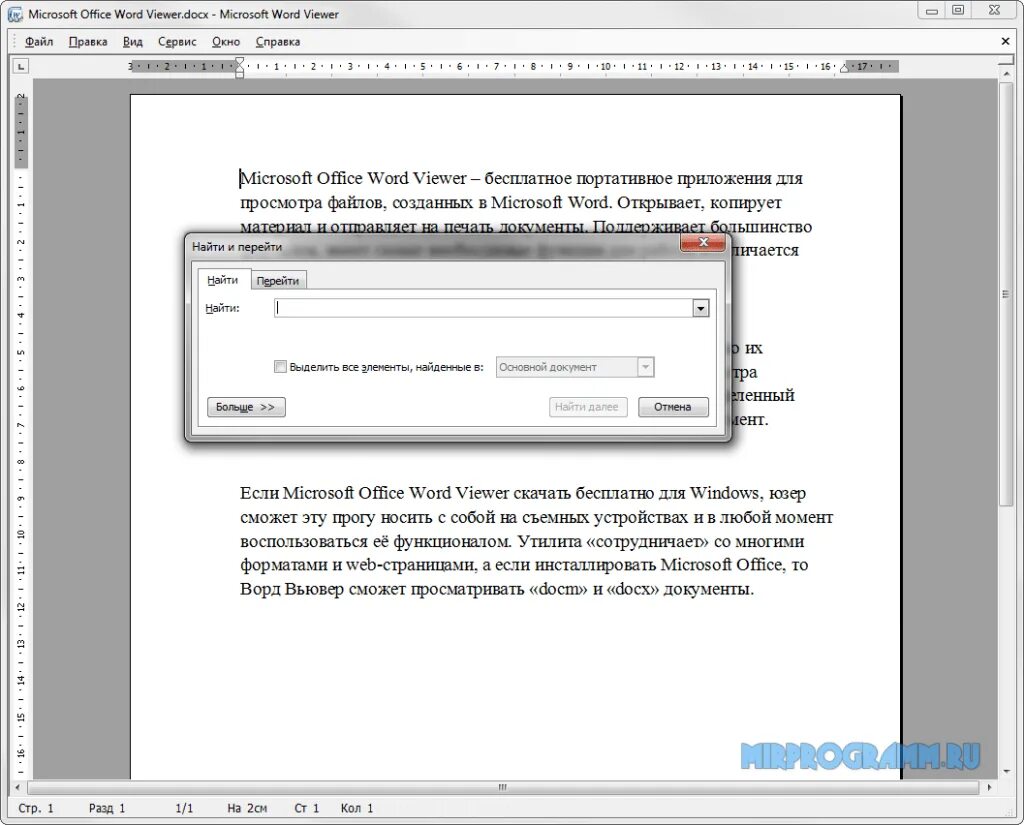The image size is (1024, 825).
Task: Click the Больше >> button
Action: [246, 407]
